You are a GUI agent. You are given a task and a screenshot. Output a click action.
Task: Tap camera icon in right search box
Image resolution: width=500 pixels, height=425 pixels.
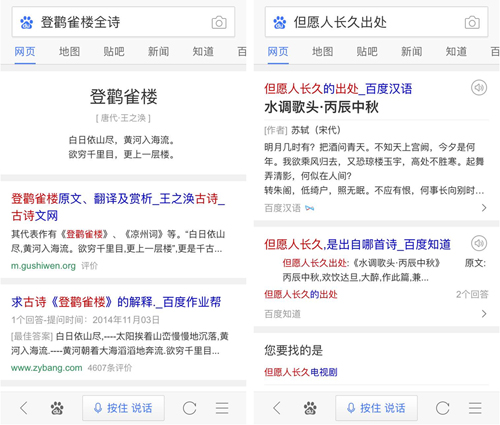[472, 23]
